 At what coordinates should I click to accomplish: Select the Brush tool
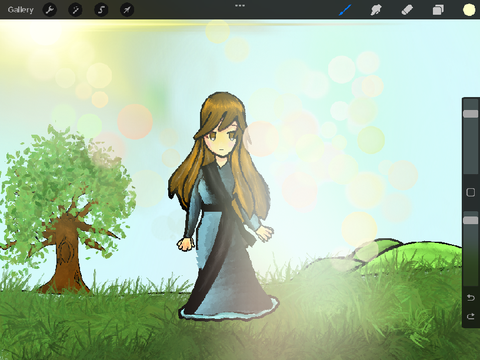click(345, 10)
